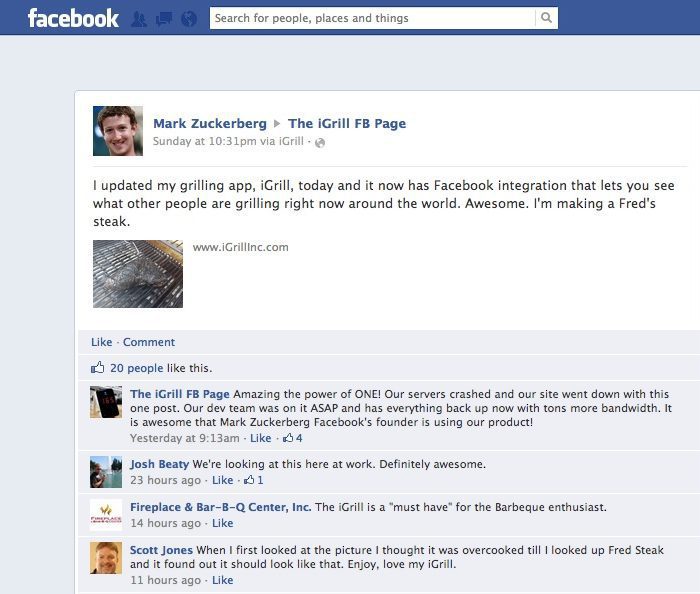Screen dimensions: 700x594
Task: Open the grilled steak photo thumbnail
Action: click(x=138, y=273)
